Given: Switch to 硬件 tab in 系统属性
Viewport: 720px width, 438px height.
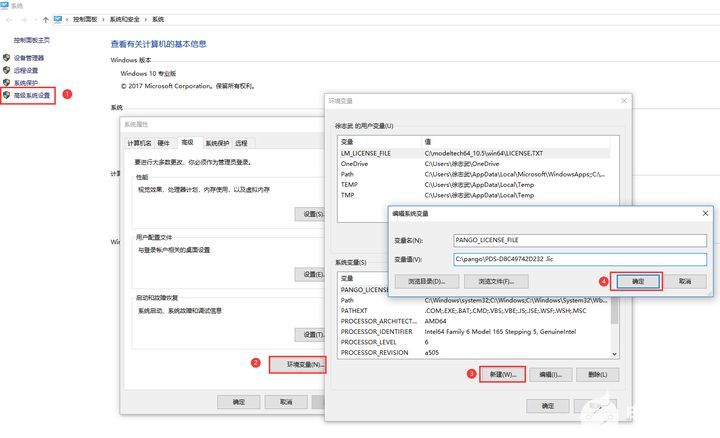Looking at the screenshot, I should point(163,143).
